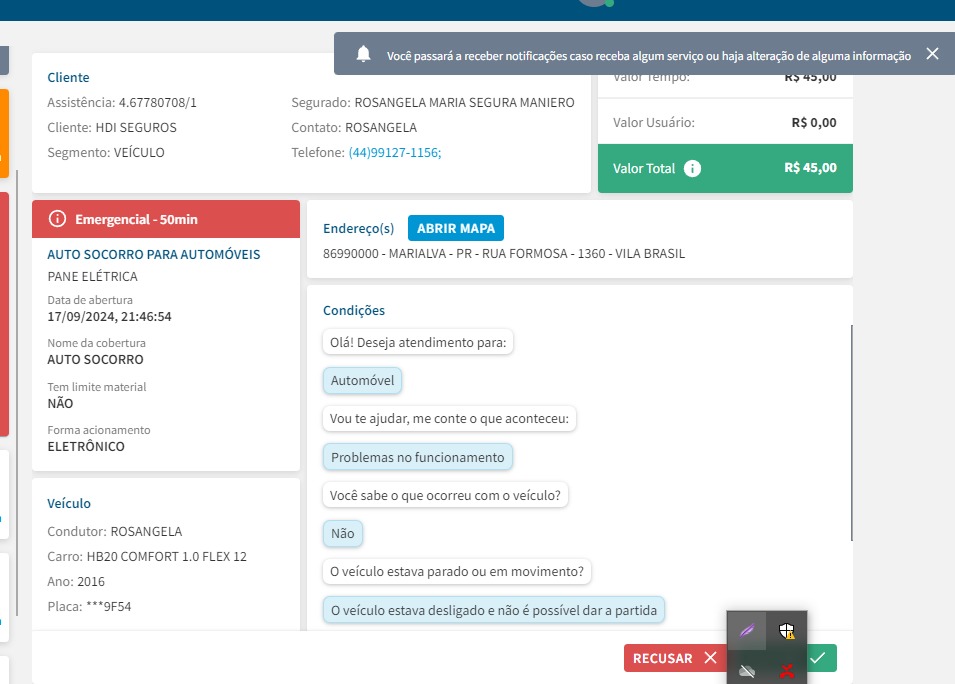
Task: Click 'Vou te ajudar, me conte' message
Action: point(449,418)
